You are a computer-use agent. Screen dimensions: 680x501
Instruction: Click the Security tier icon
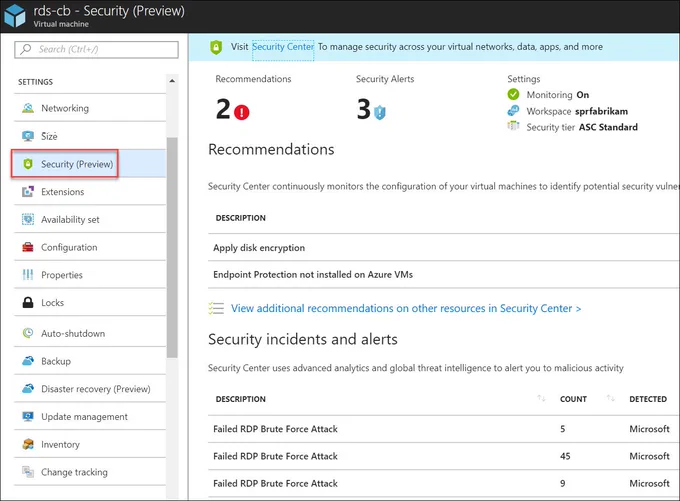[513, 126]
